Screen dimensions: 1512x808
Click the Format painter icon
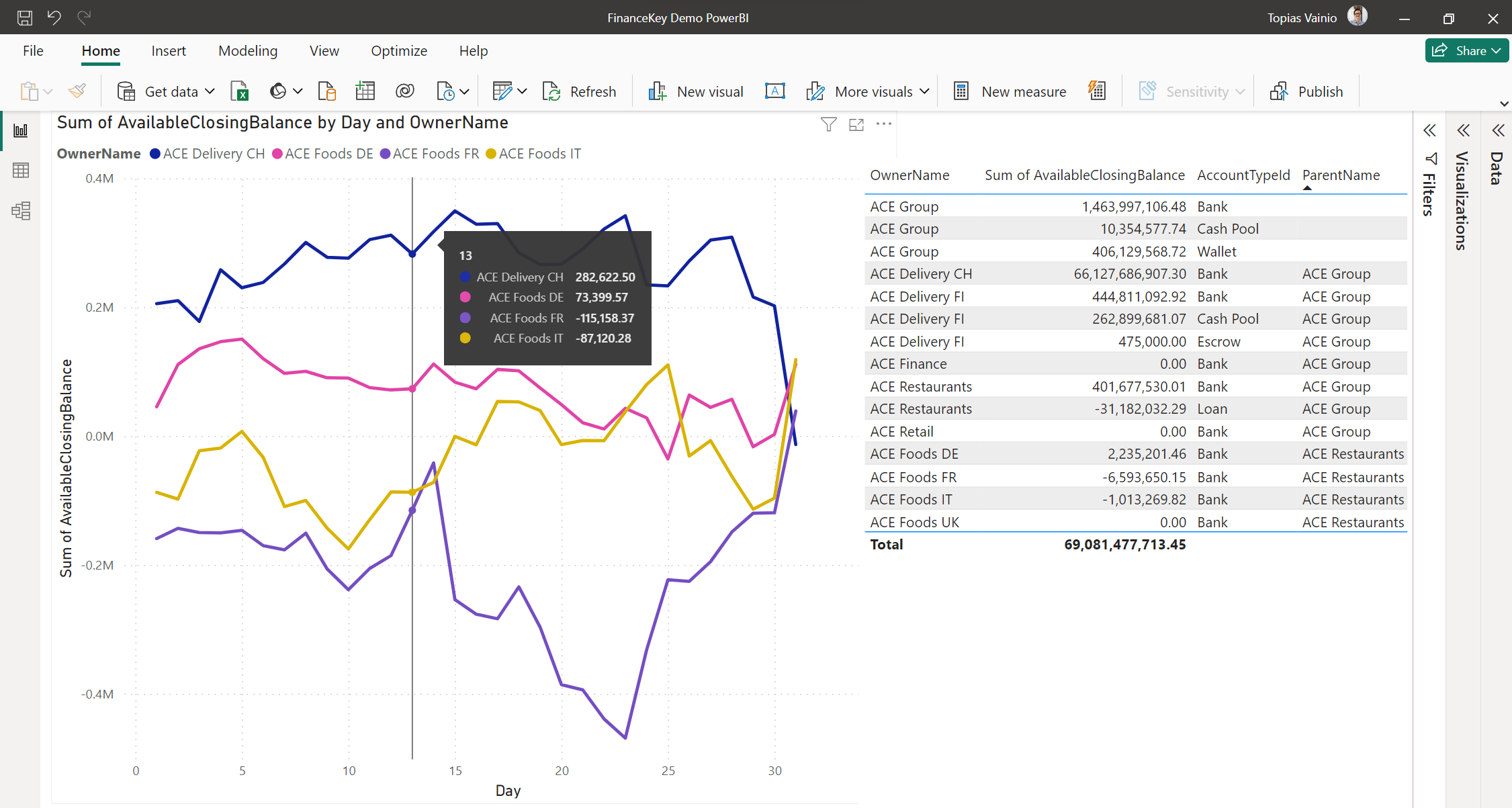pyautogui.click(x=77, y=91)
